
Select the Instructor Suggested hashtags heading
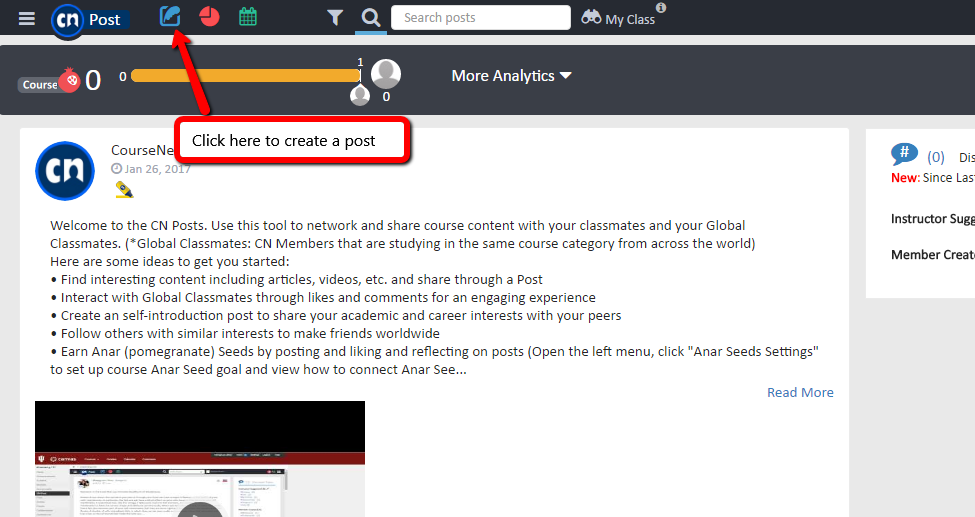pyautogui.click(x=933, y=218)
